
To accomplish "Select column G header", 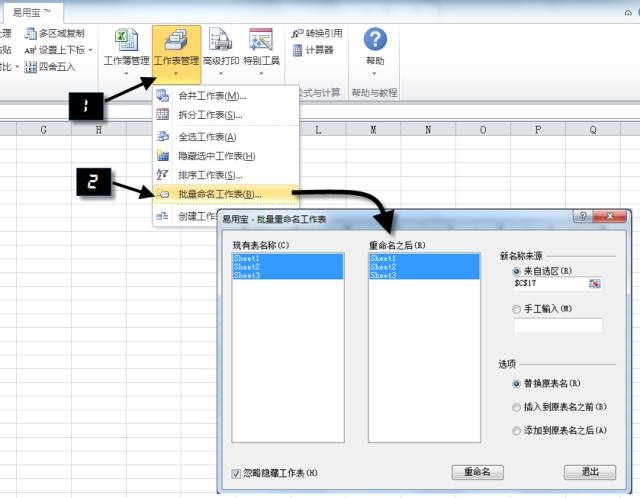I will click(44, 130).
